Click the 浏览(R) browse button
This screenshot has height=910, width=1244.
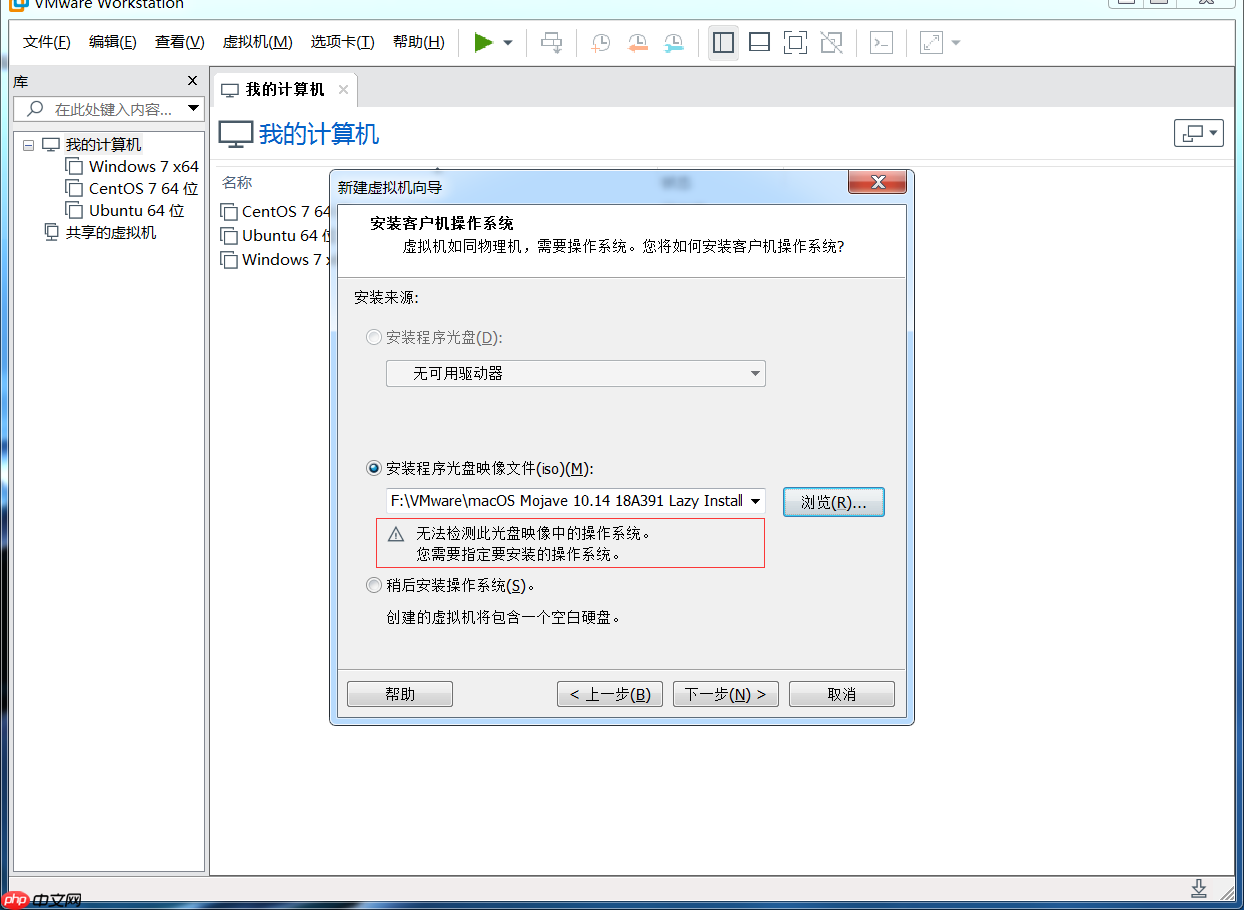pyautogui.click(x=833, y=501)
